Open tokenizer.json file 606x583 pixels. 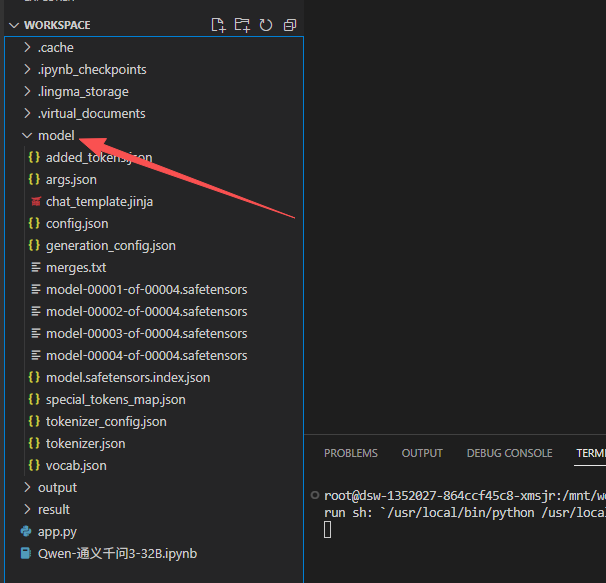(85, 444)
